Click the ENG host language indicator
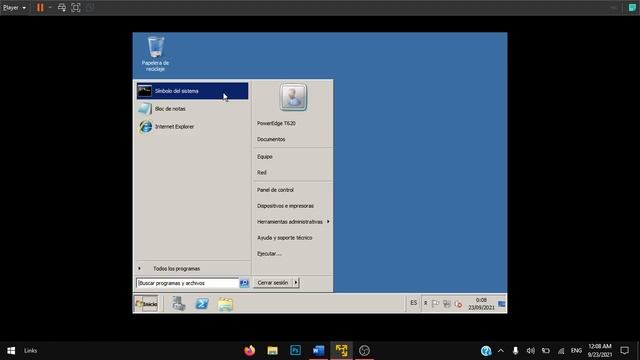 [576, 351]
